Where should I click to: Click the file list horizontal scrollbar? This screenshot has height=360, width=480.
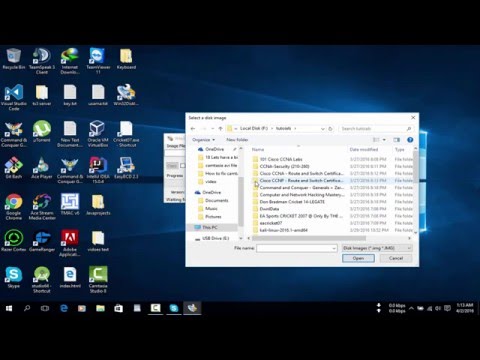(x=308, y=238)
